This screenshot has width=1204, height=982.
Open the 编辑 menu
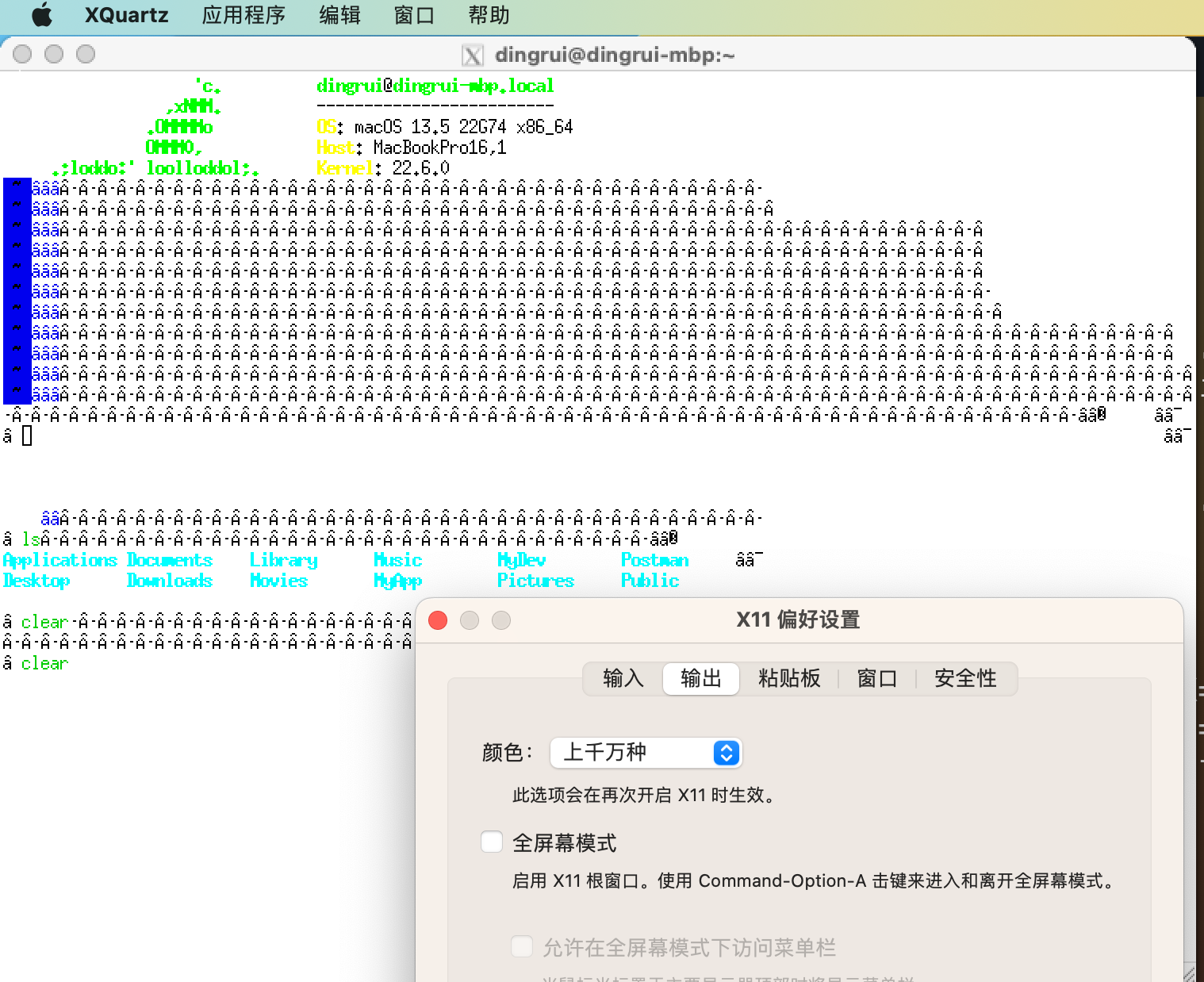339,15
